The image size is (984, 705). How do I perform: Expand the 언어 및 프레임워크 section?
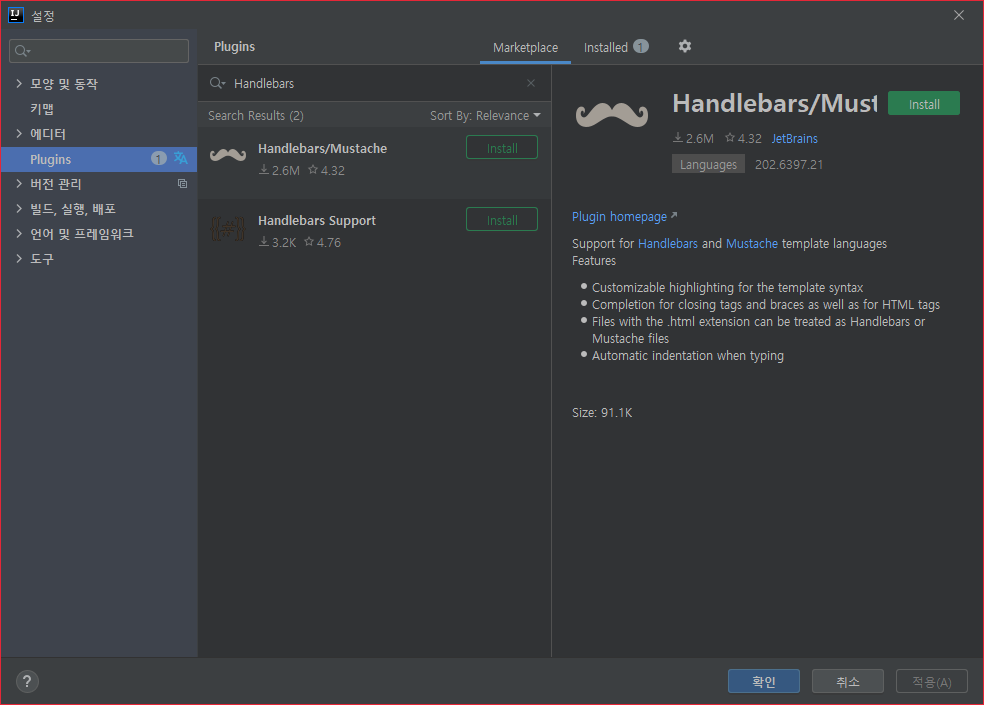[x=19, y=234]
